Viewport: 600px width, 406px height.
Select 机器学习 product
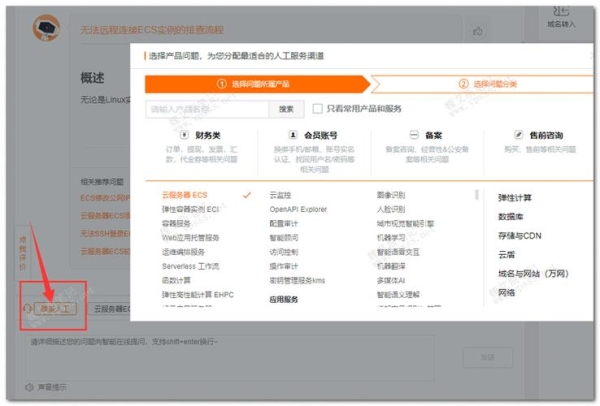point(391,238)
